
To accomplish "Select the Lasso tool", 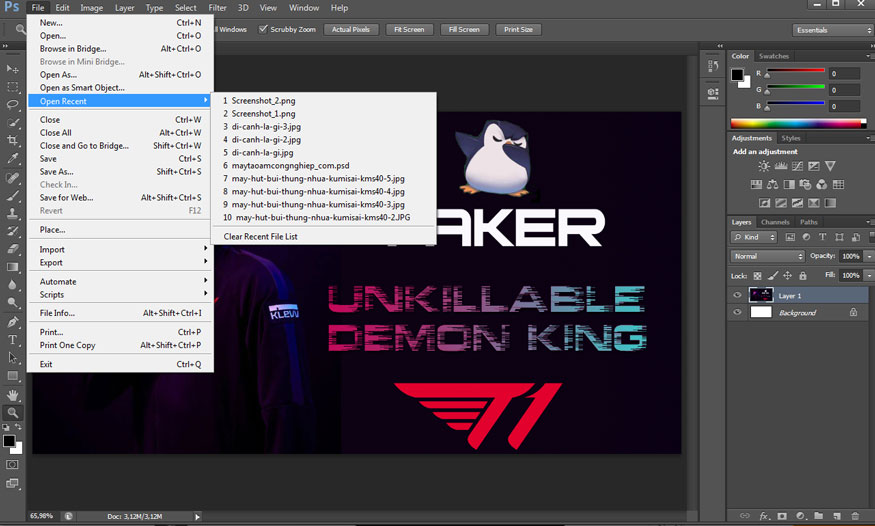I will pos(12,105).
